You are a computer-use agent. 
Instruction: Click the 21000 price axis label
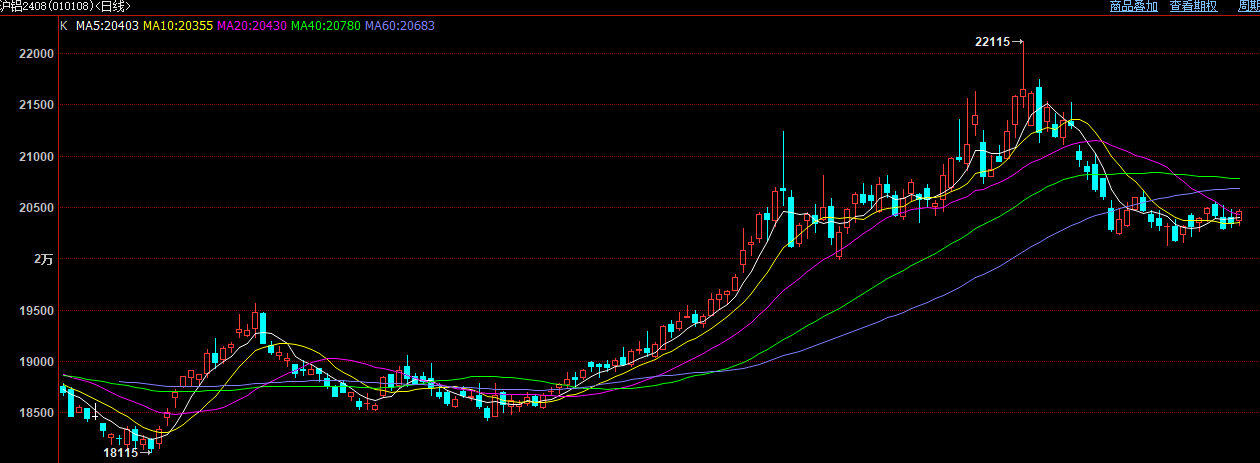pyautogui.click(x=37, y=157)
